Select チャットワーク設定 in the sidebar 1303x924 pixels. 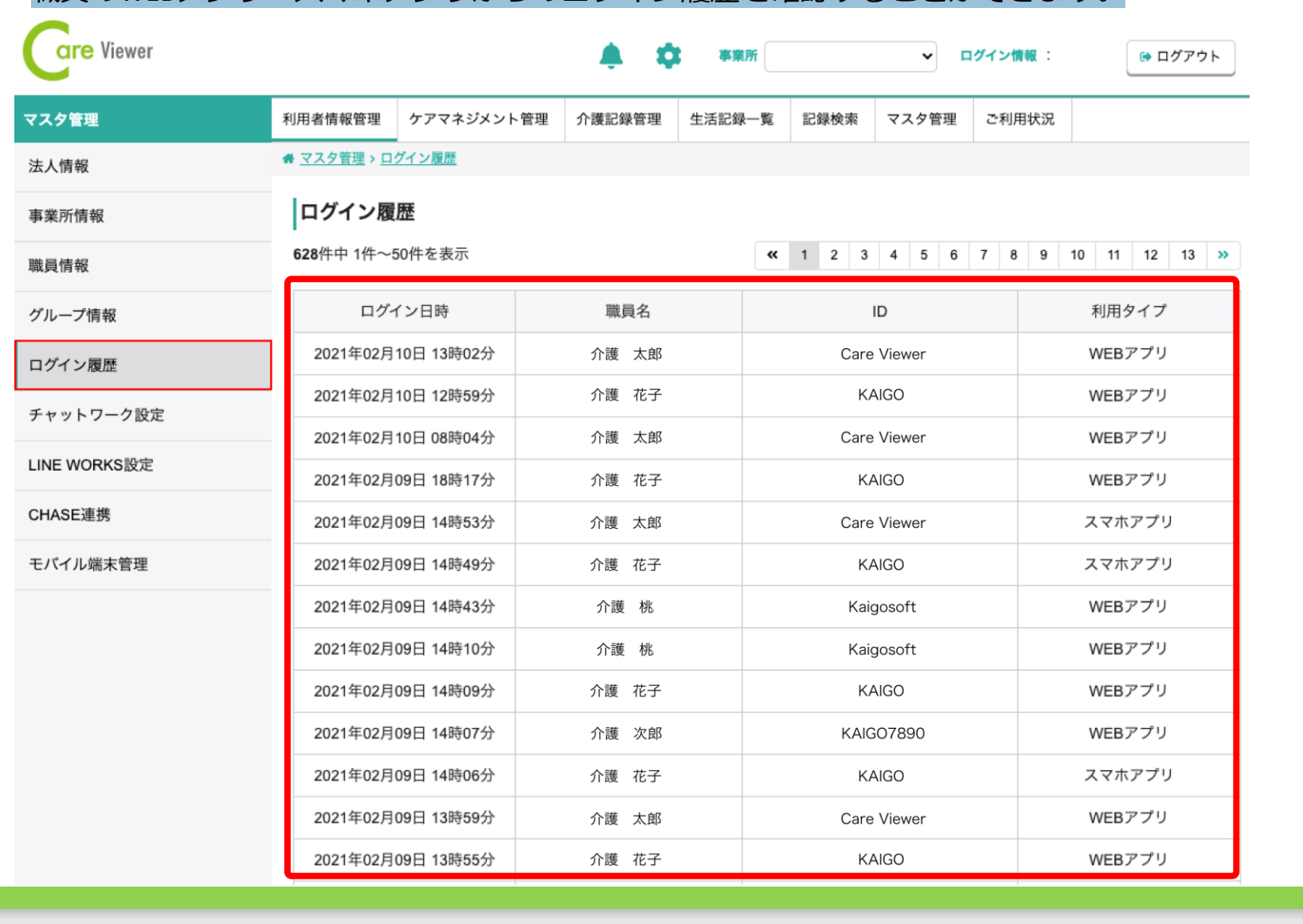(x=96, y=415)
